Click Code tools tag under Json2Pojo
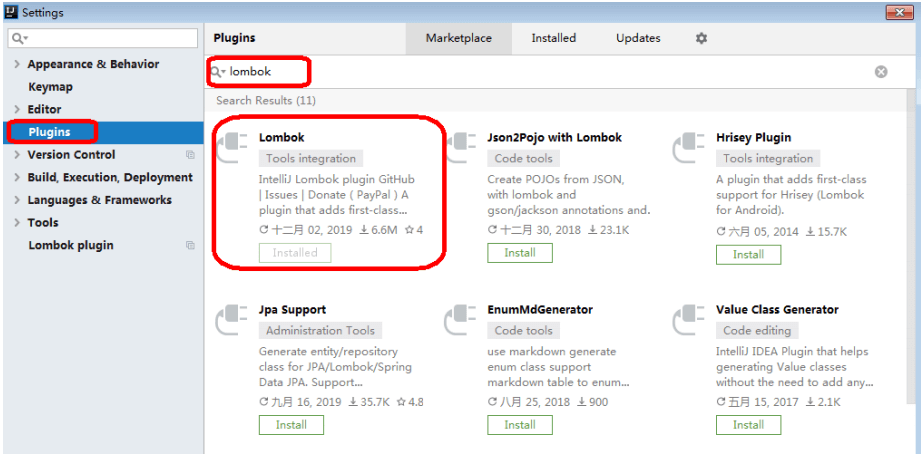Image resolution: width=921 pixels, height=454 pixels. point(523,159)
